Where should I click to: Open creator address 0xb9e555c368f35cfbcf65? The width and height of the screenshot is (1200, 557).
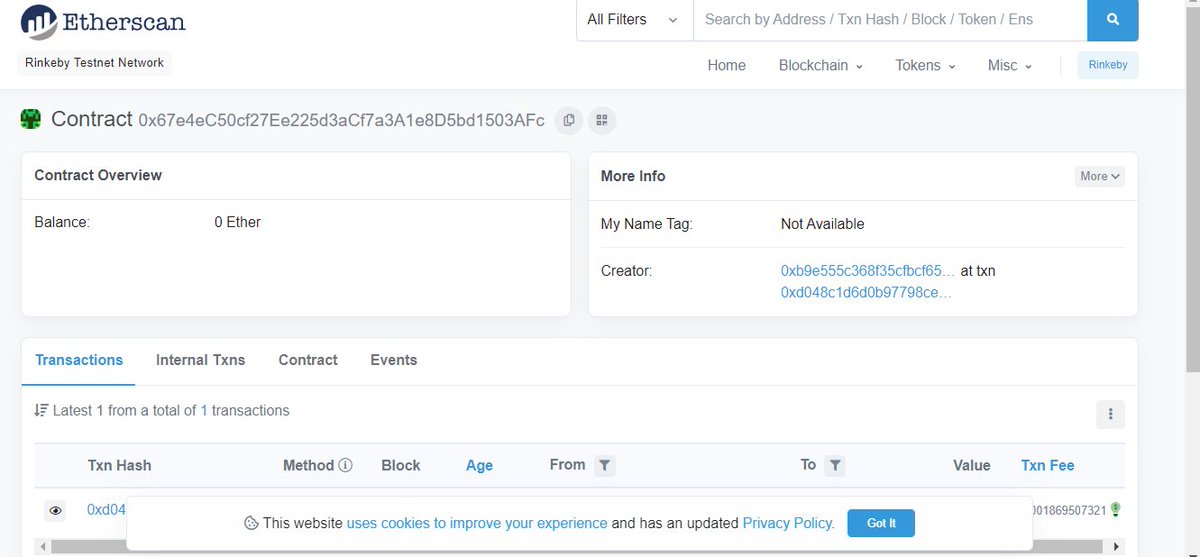(x=868, y=271)
